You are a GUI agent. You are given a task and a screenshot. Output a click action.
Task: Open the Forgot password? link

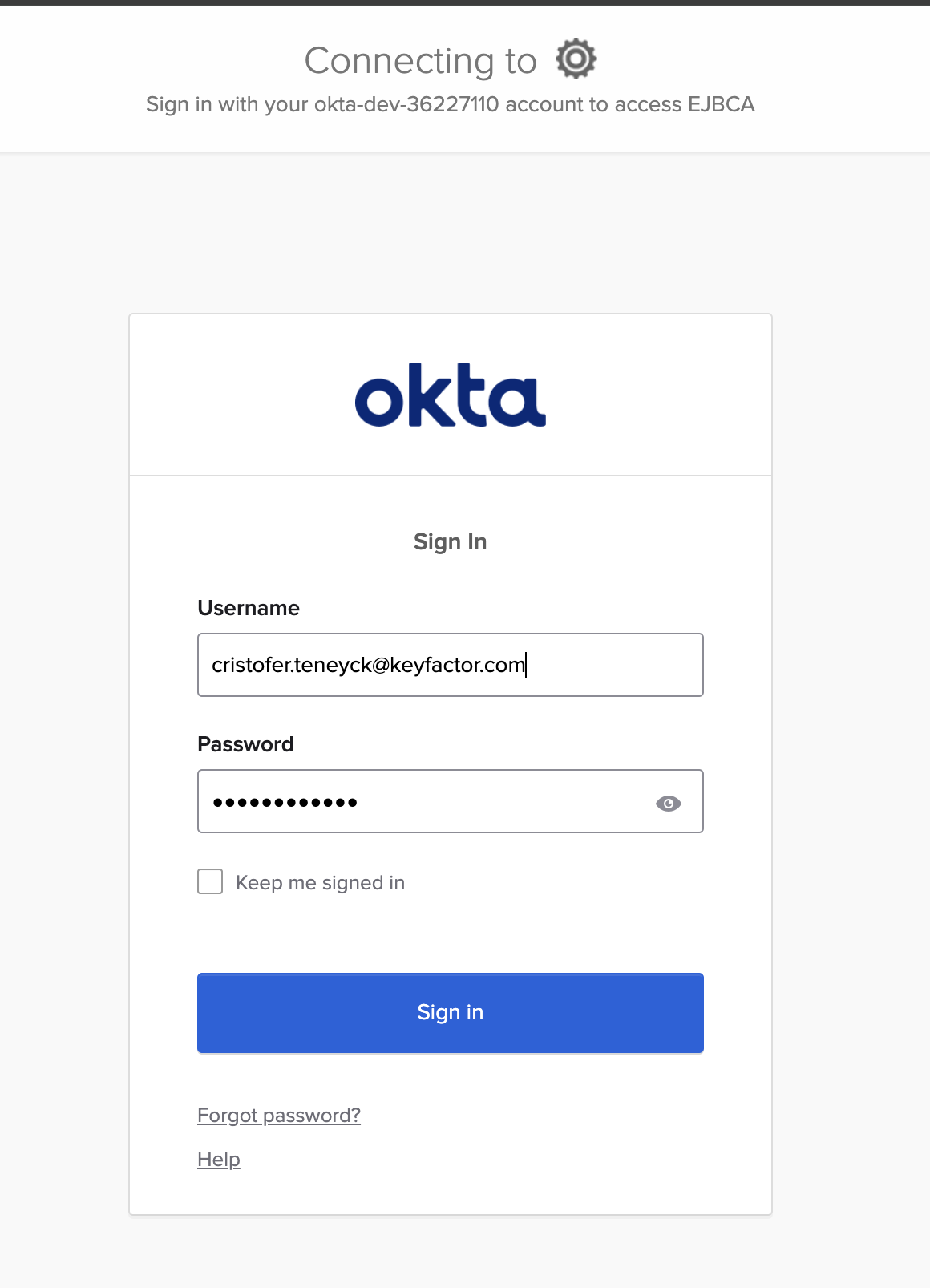pyautogui.click(x=279, y=1116)
